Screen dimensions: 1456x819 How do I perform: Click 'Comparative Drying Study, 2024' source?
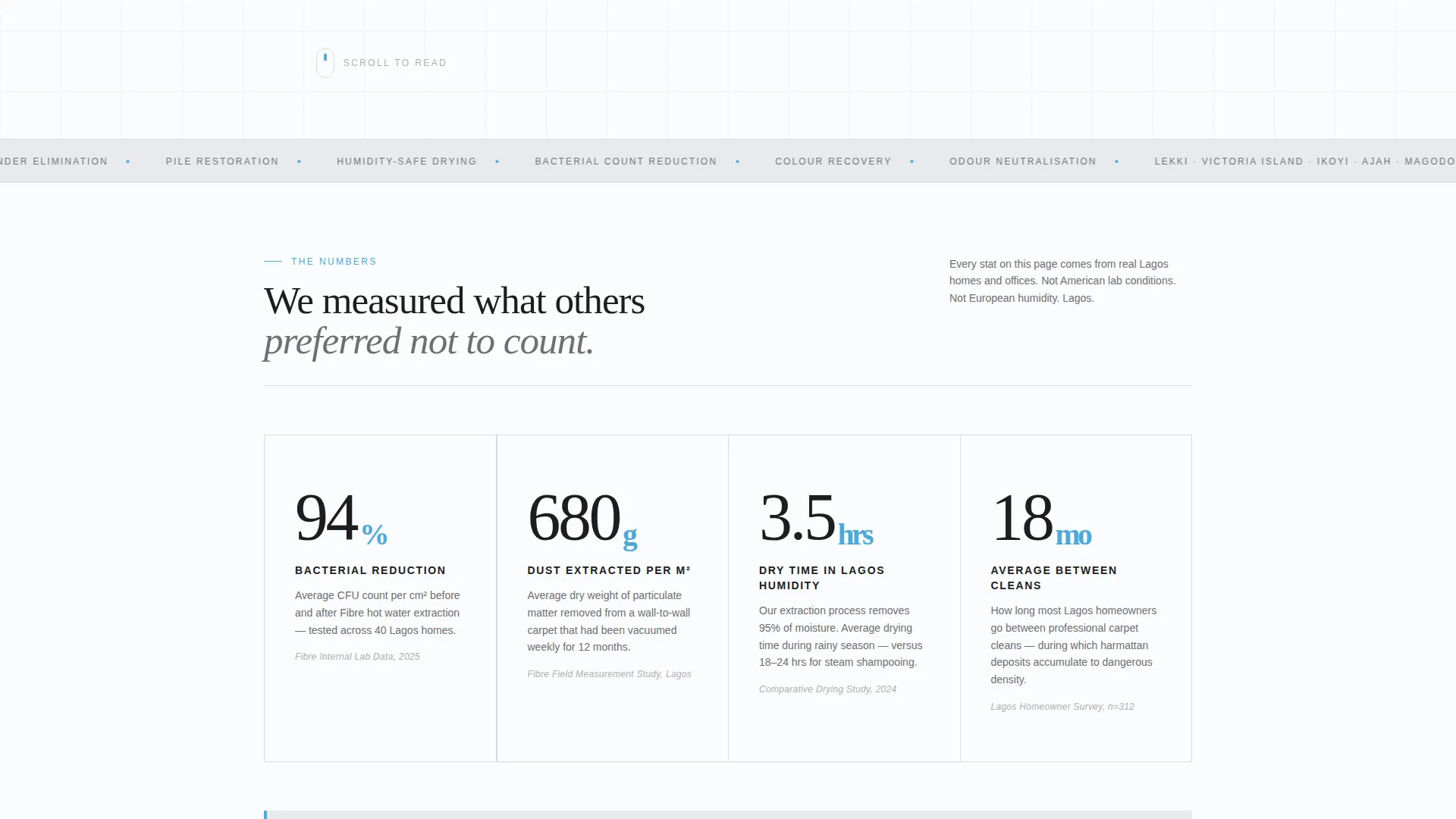click(x=827, y=689)
